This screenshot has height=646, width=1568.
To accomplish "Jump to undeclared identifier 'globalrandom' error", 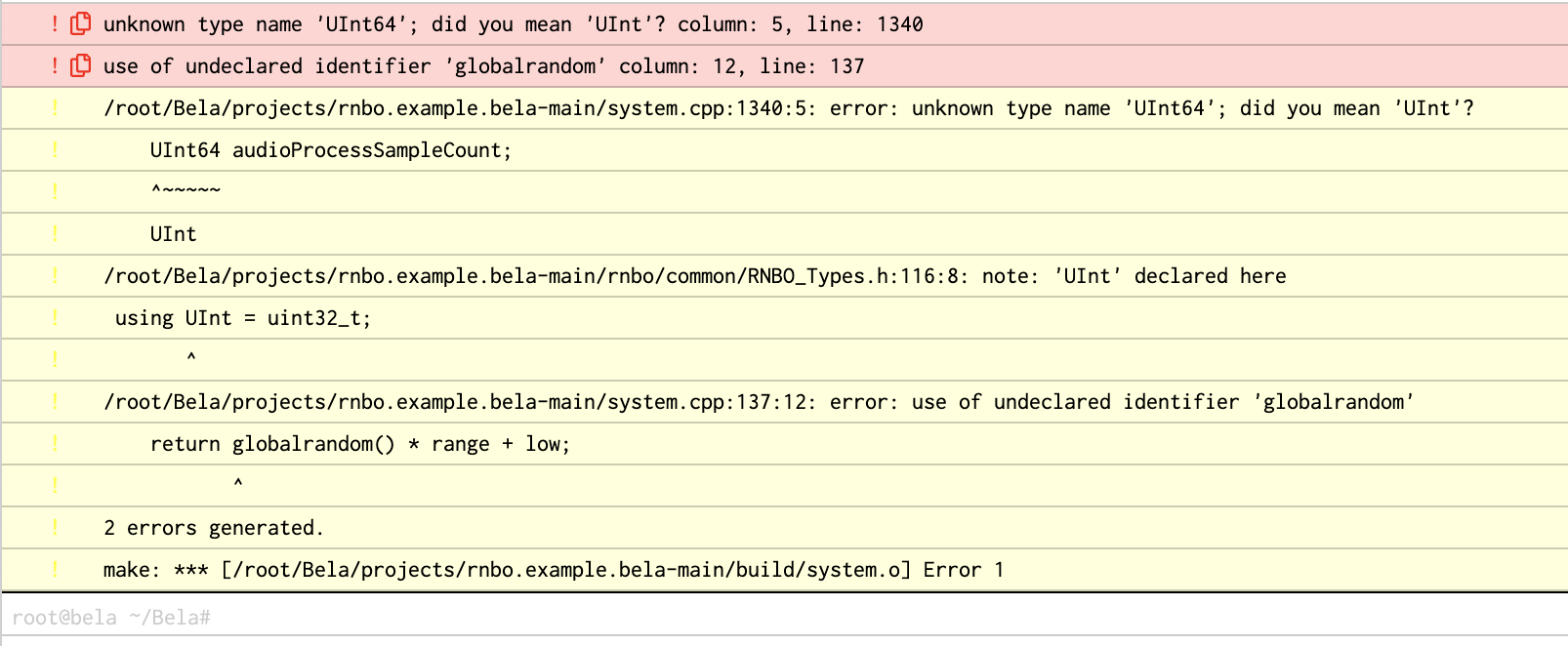I will pos(483,65).
